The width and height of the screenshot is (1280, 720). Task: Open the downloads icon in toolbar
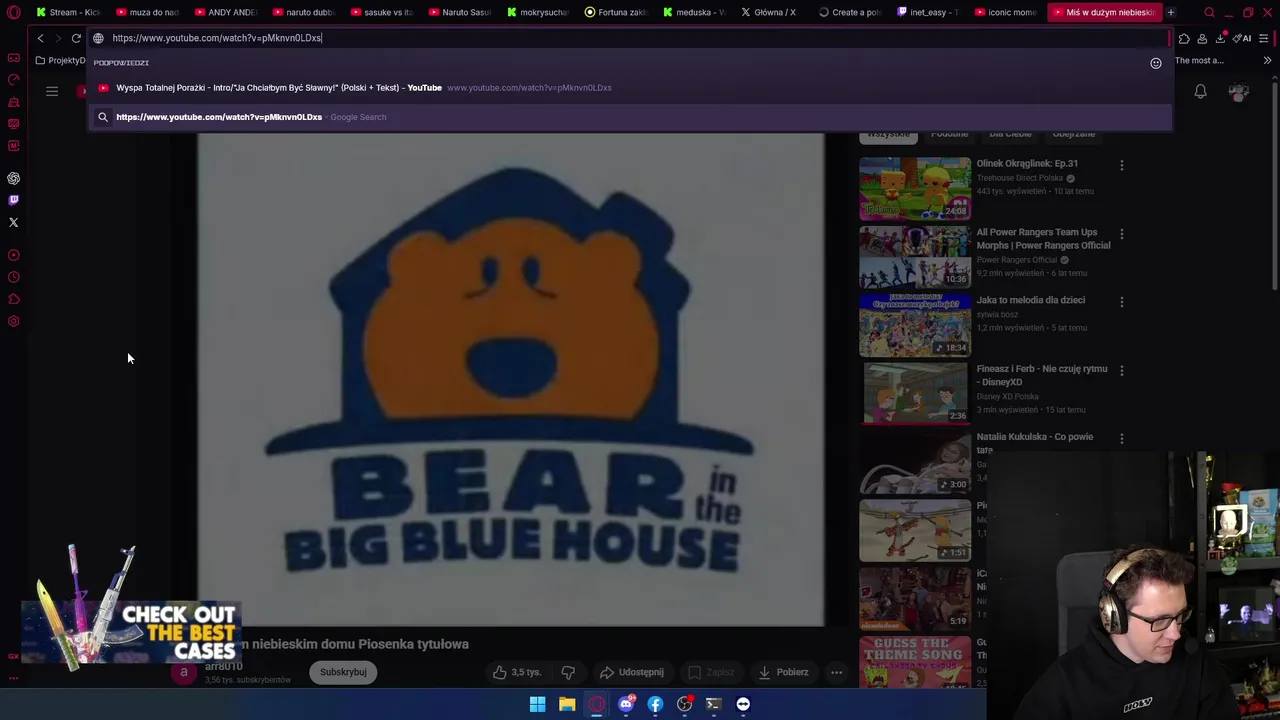pyautogui.click(x=1220, y=38)
